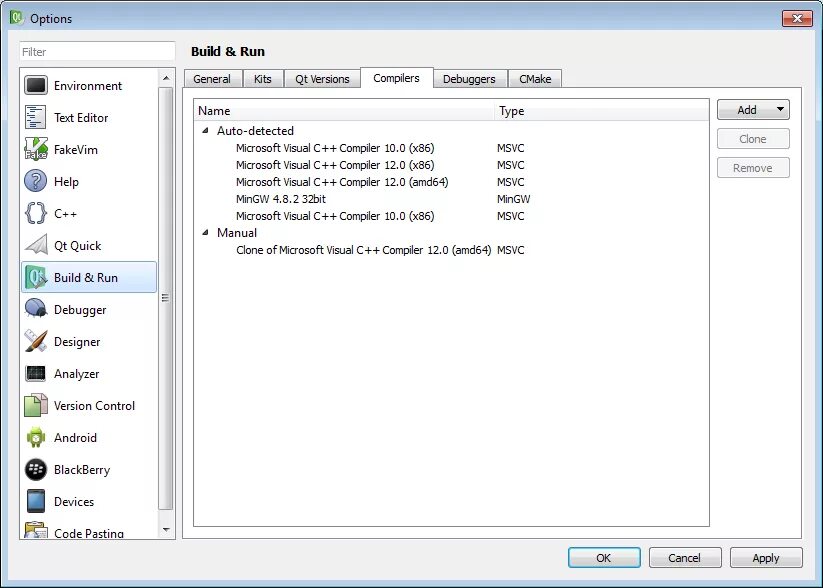Click MSVC type cell for the clone row

pyautogui.click(x=511, y=250)
